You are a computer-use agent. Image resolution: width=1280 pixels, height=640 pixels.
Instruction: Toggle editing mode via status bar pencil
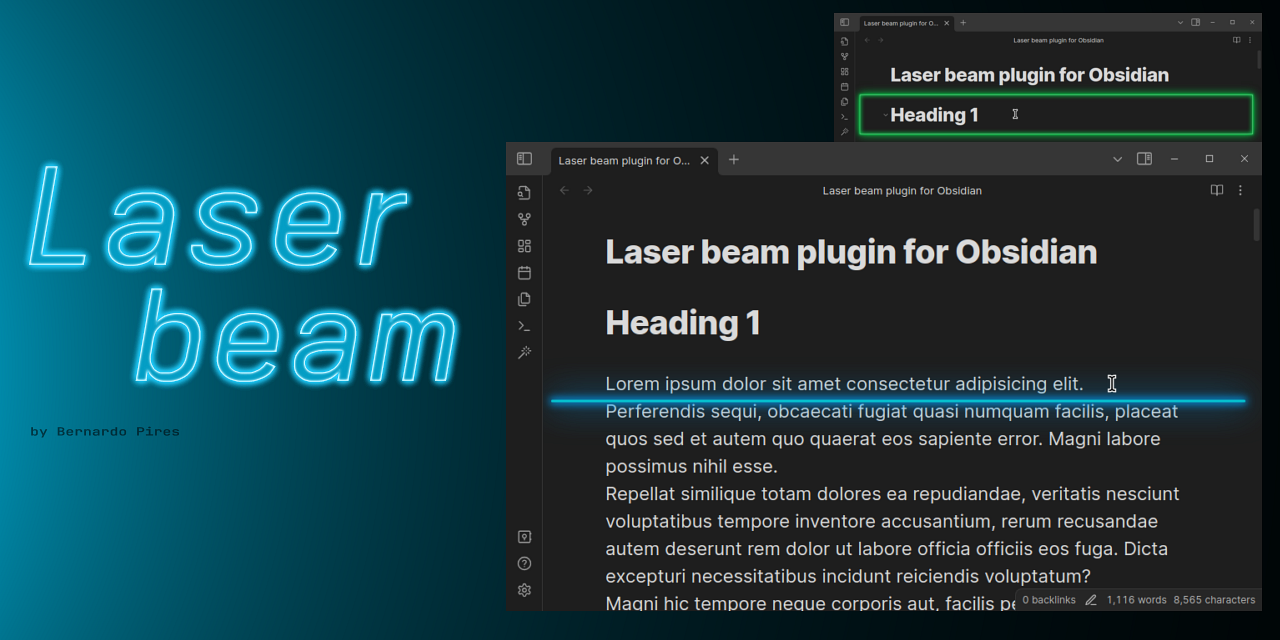click(x=1090, y=600)
